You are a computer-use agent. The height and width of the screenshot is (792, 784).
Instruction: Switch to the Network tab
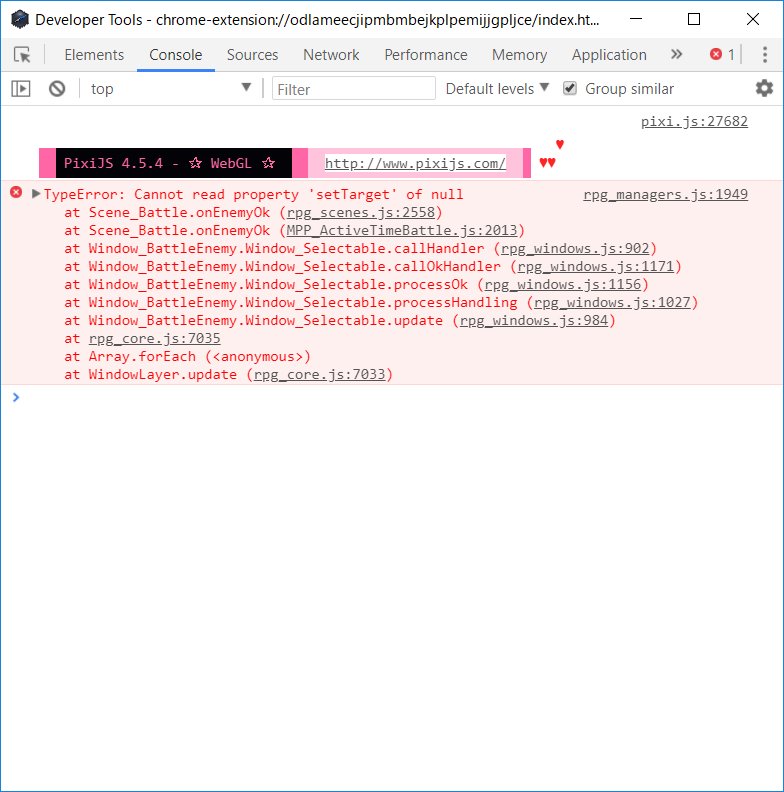[x=331, y=55]
